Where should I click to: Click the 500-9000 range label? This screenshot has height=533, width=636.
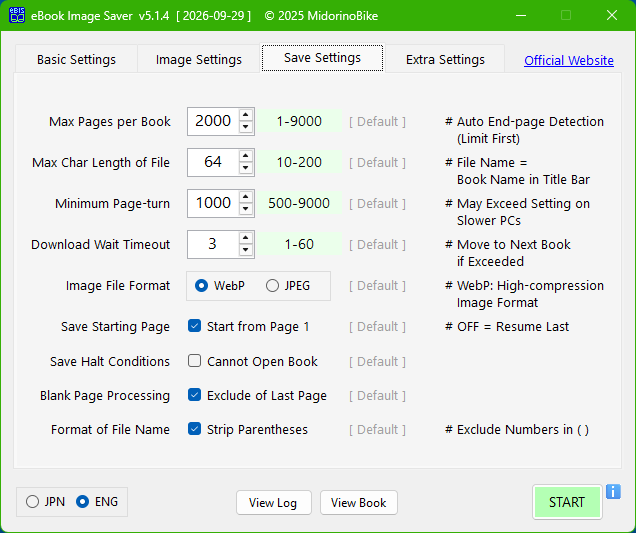pyautogui.click(x=299, y=203)
